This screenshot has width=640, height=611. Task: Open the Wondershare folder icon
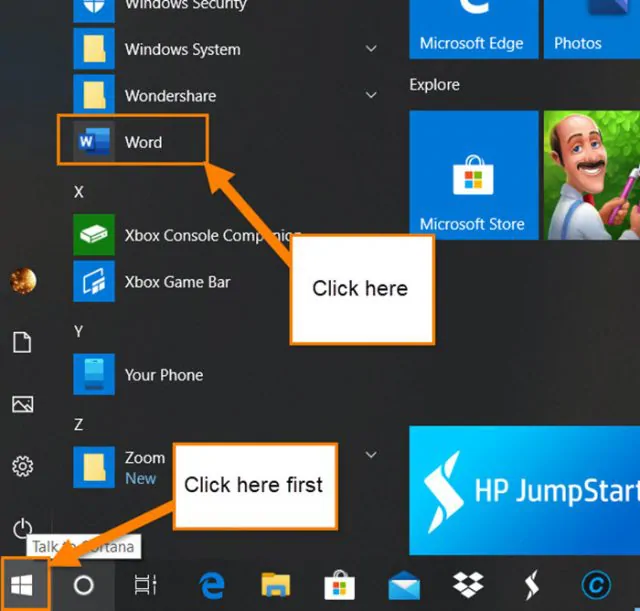94,95
